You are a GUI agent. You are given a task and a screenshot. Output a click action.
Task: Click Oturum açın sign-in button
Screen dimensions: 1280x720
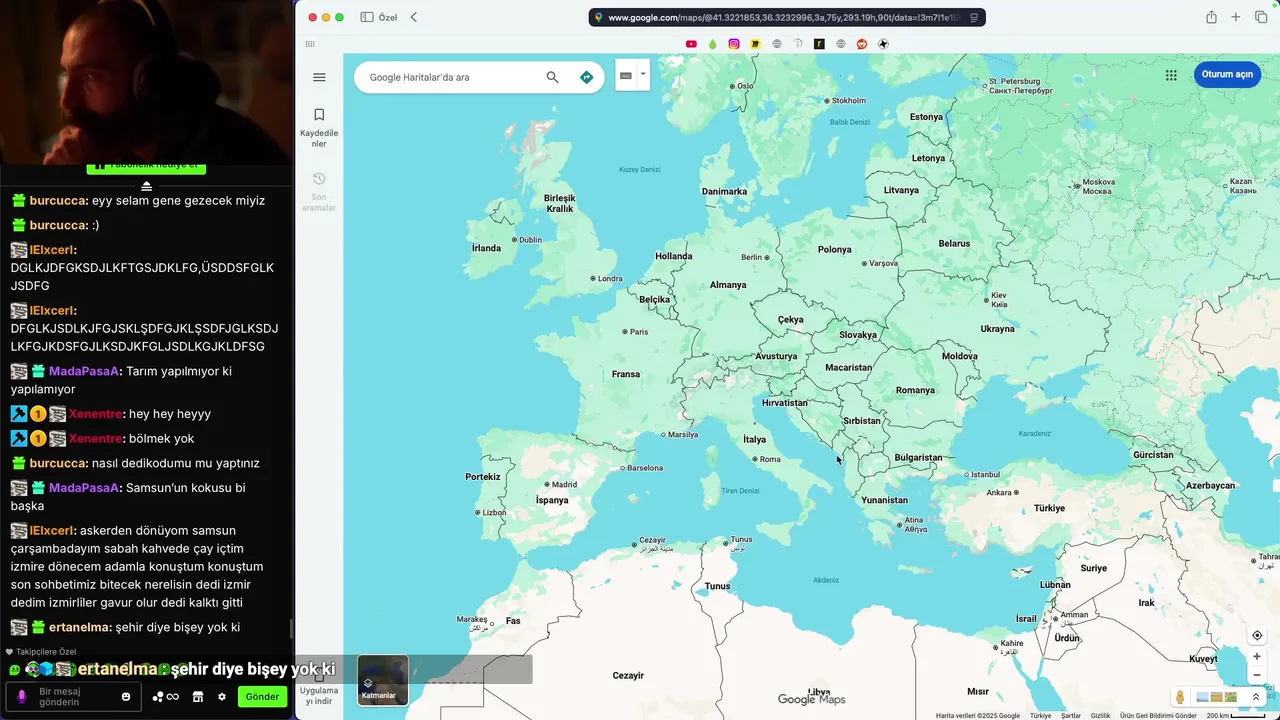coord(1227,75)
